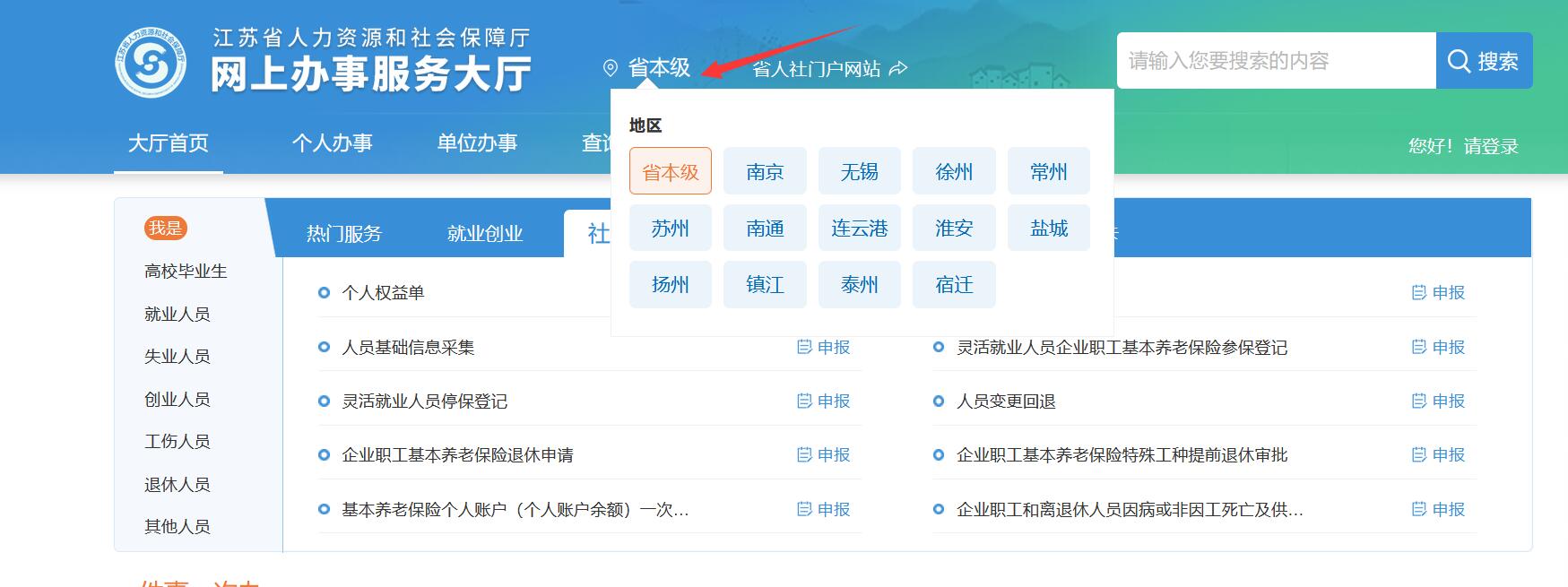The height and width of the screenshot is (587, 1568).
Task: Open 省人社门户网站 link
Action: pos(817,69)
